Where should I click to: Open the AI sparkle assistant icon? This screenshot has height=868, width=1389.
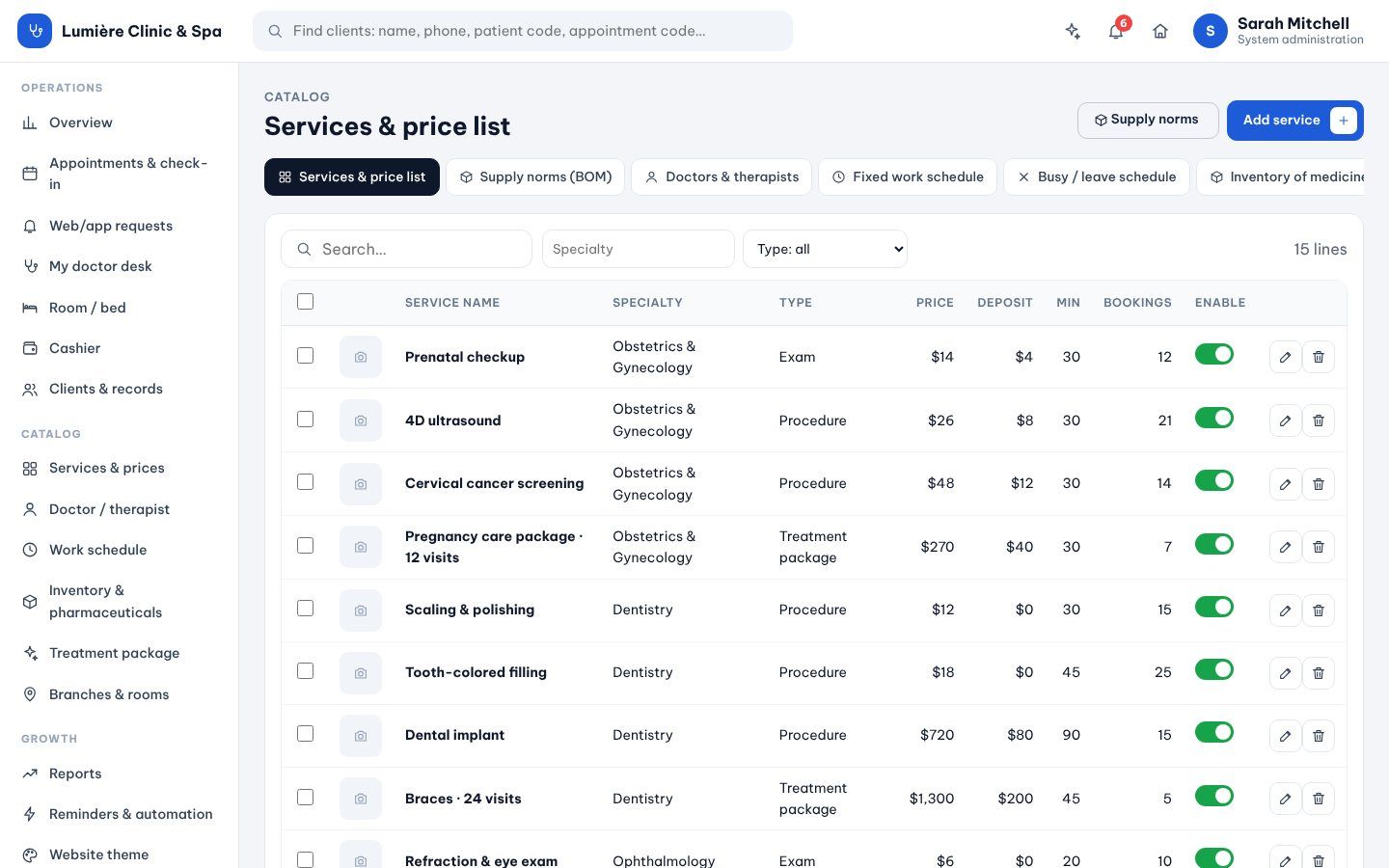tap(1073, 31)
